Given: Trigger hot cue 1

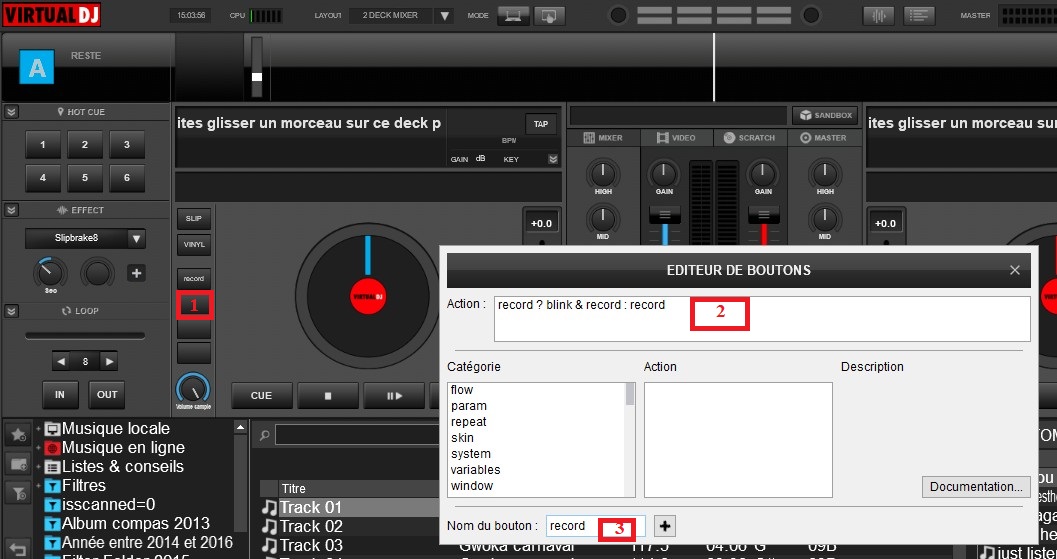Looking at the screenshot, I should click(x=43, y=144).
